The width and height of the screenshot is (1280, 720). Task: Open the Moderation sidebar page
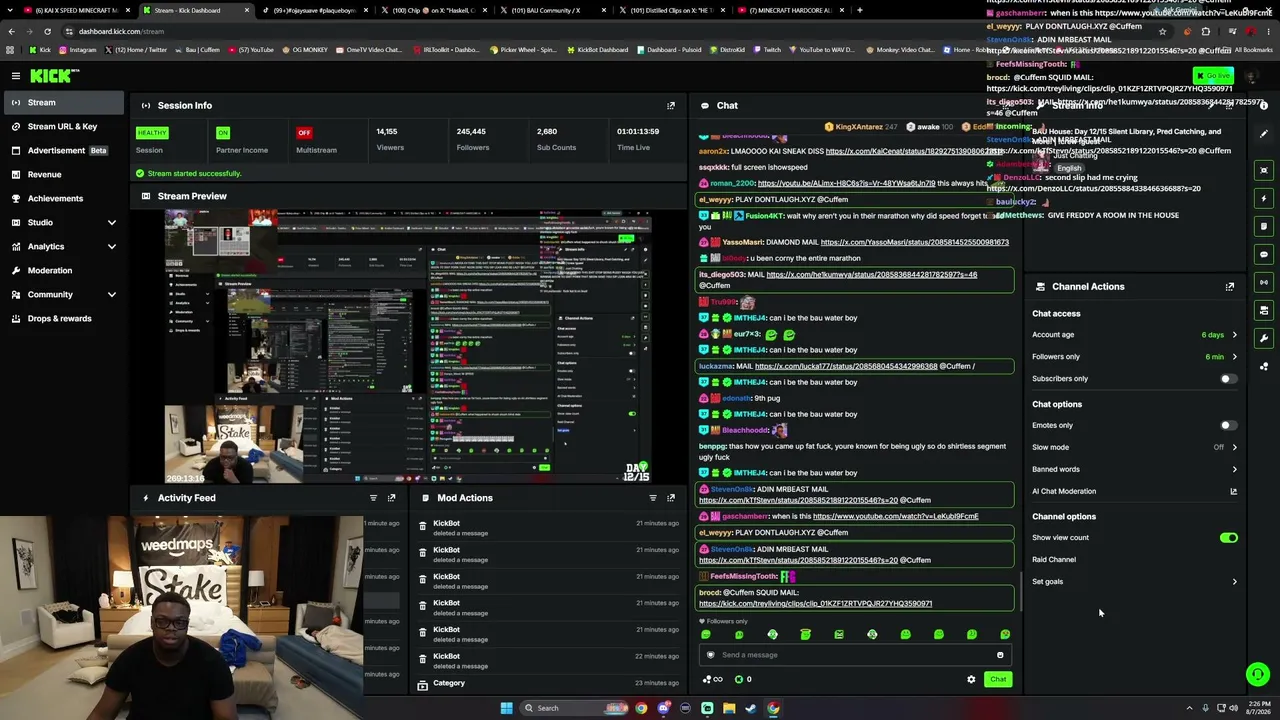62,270
